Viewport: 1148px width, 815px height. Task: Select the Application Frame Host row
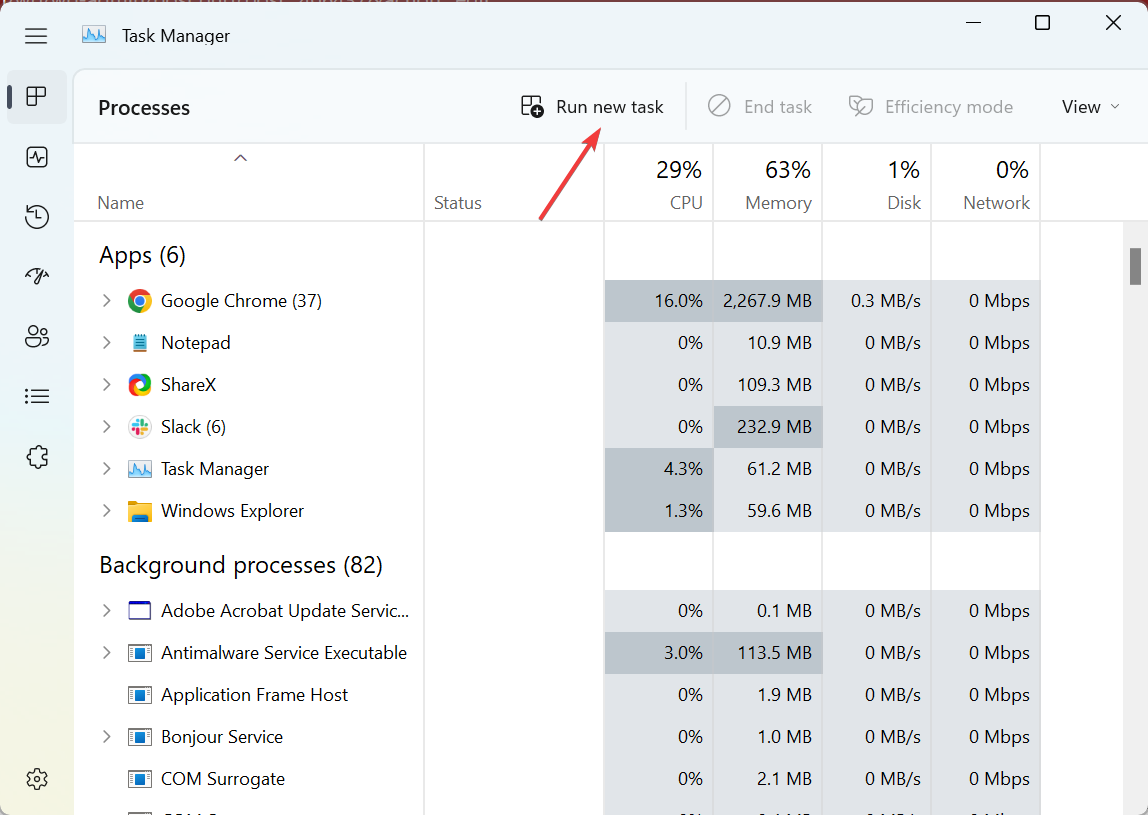tap(557, 695)
